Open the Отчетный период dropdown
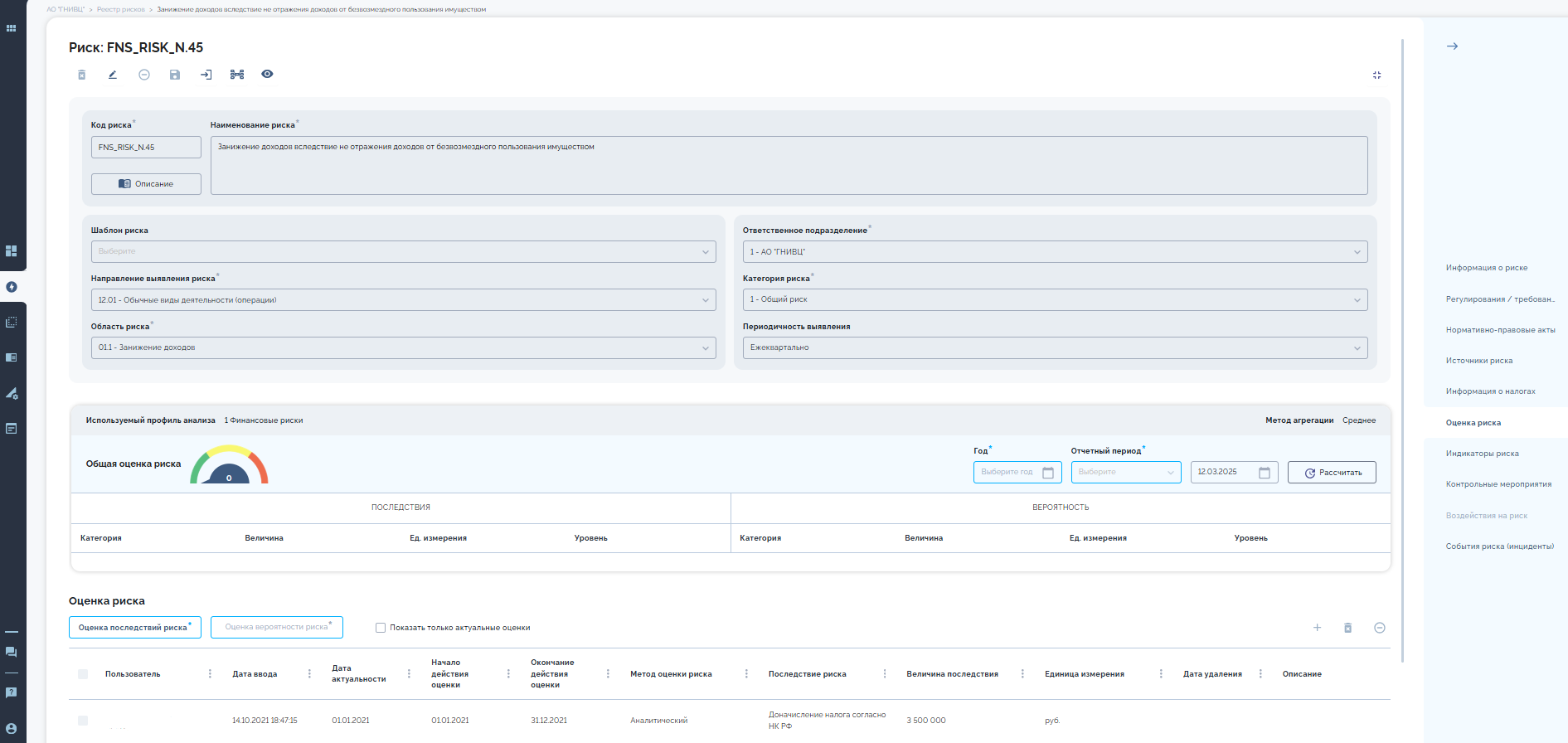The height and width of the screenshot is (743, 1568). [x=1126, y=472]
